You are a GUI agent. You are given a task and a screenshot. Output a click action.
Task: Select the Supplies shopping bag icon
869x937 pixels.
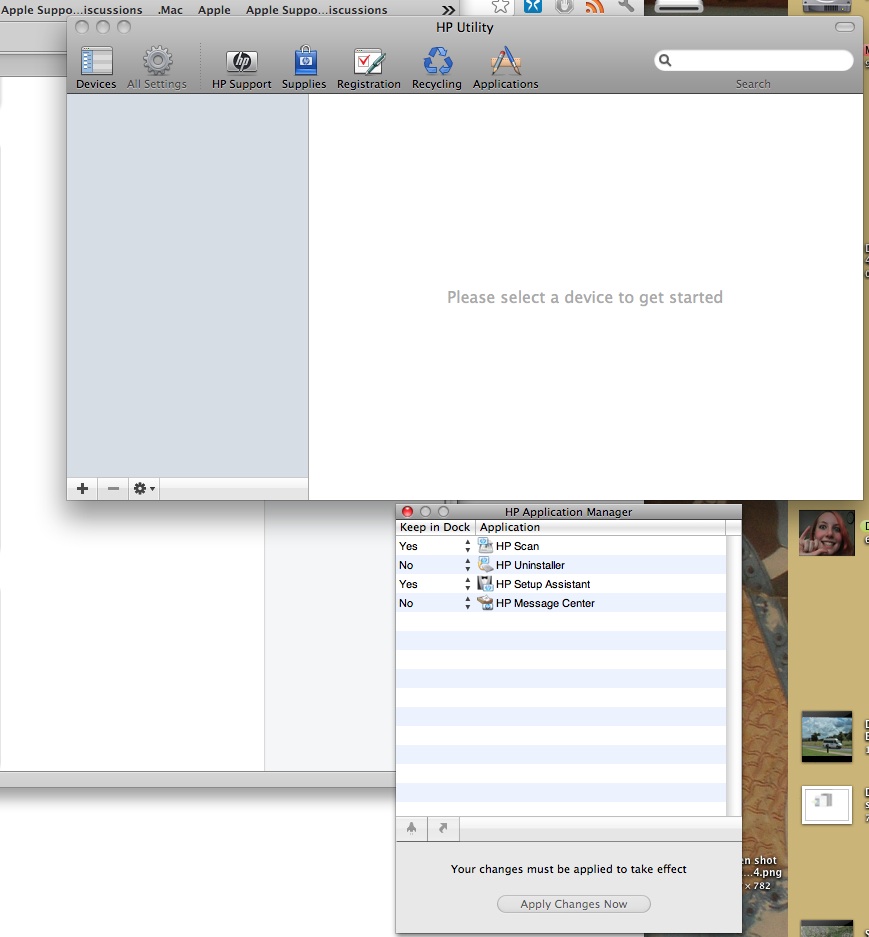tap(304, 67)
